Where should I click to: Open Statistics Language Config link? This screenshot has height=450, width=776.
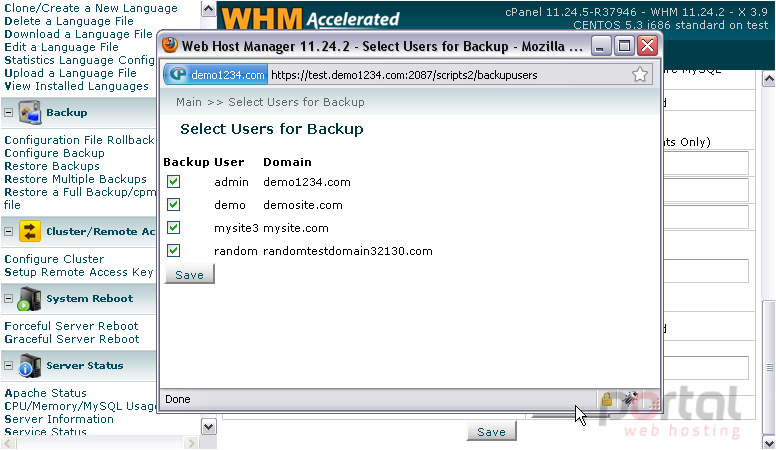pyautogui.click(x=80, y=60)
